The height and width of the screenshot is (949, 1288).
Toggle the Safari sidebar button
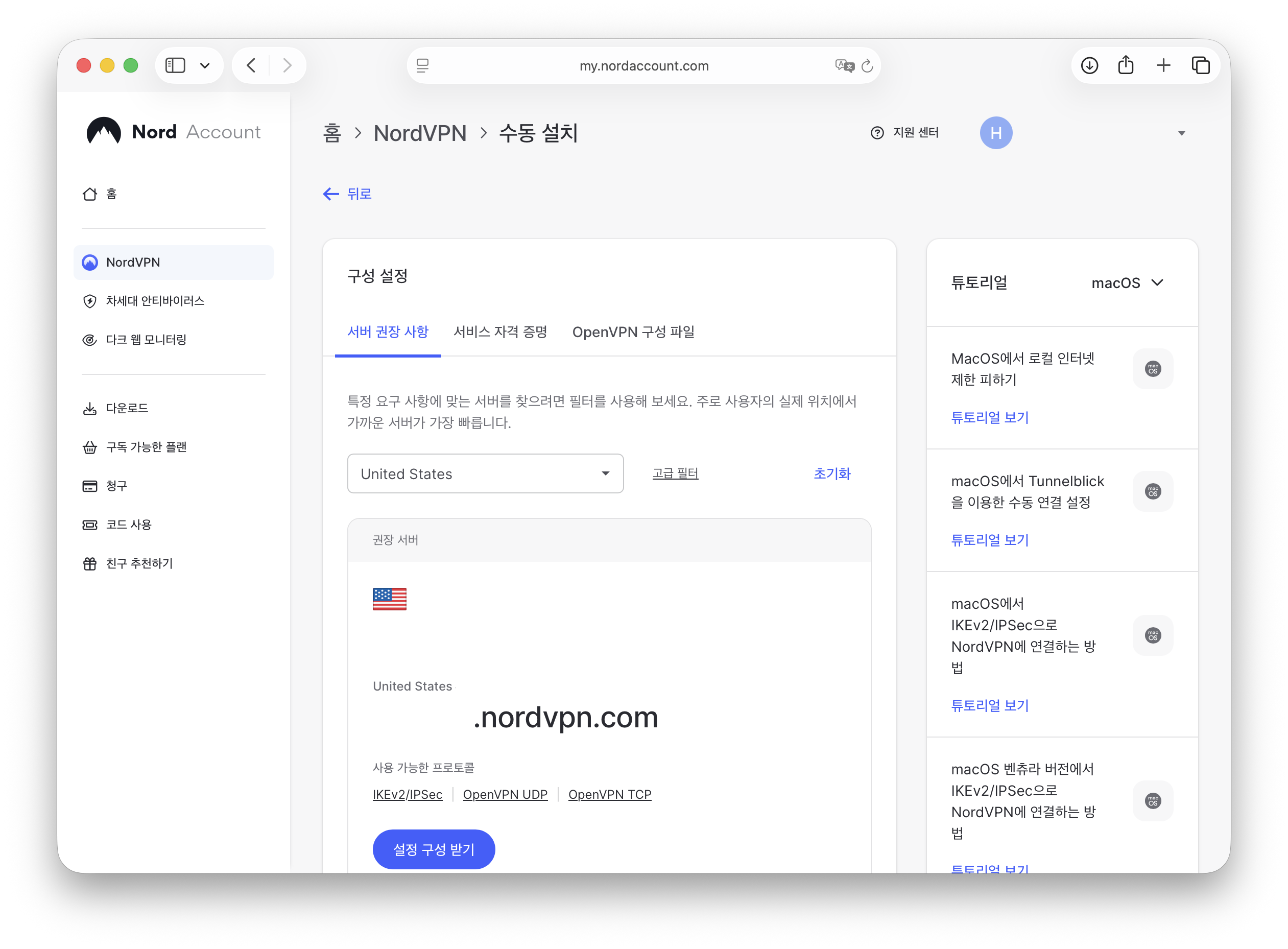(175, 65)
